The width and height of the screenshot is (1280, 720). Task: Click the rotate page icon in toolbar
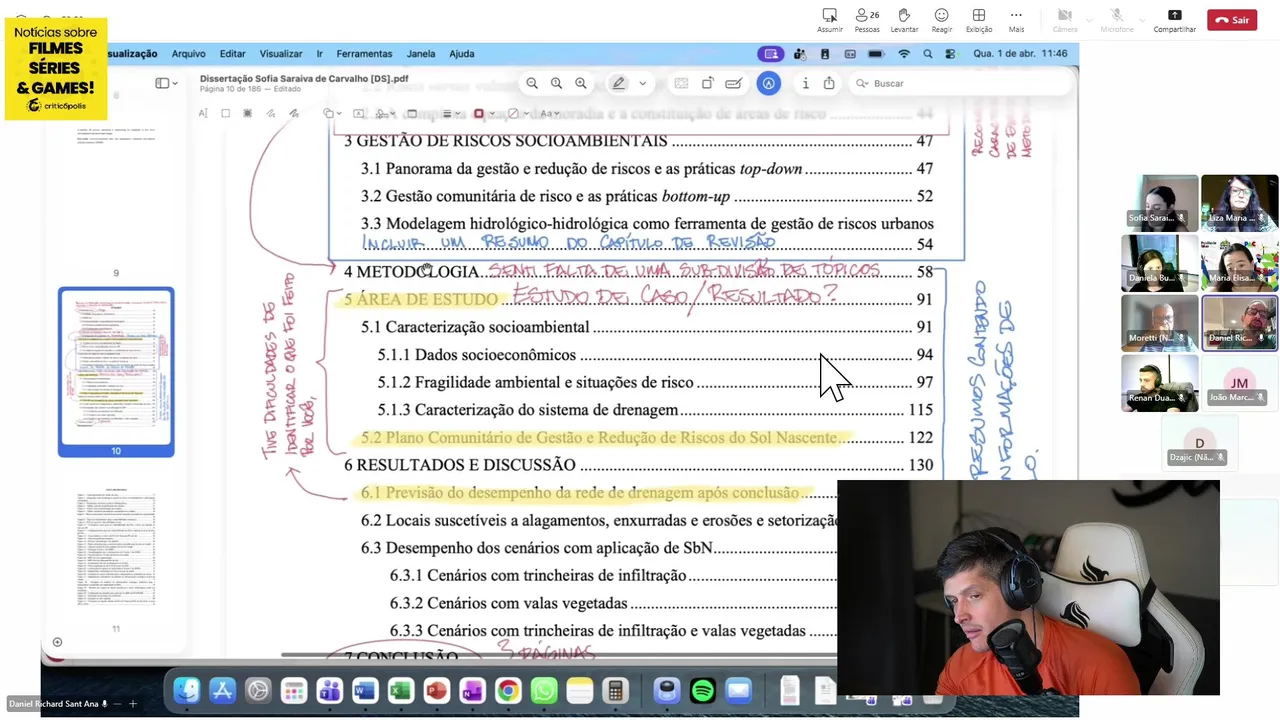708,83
